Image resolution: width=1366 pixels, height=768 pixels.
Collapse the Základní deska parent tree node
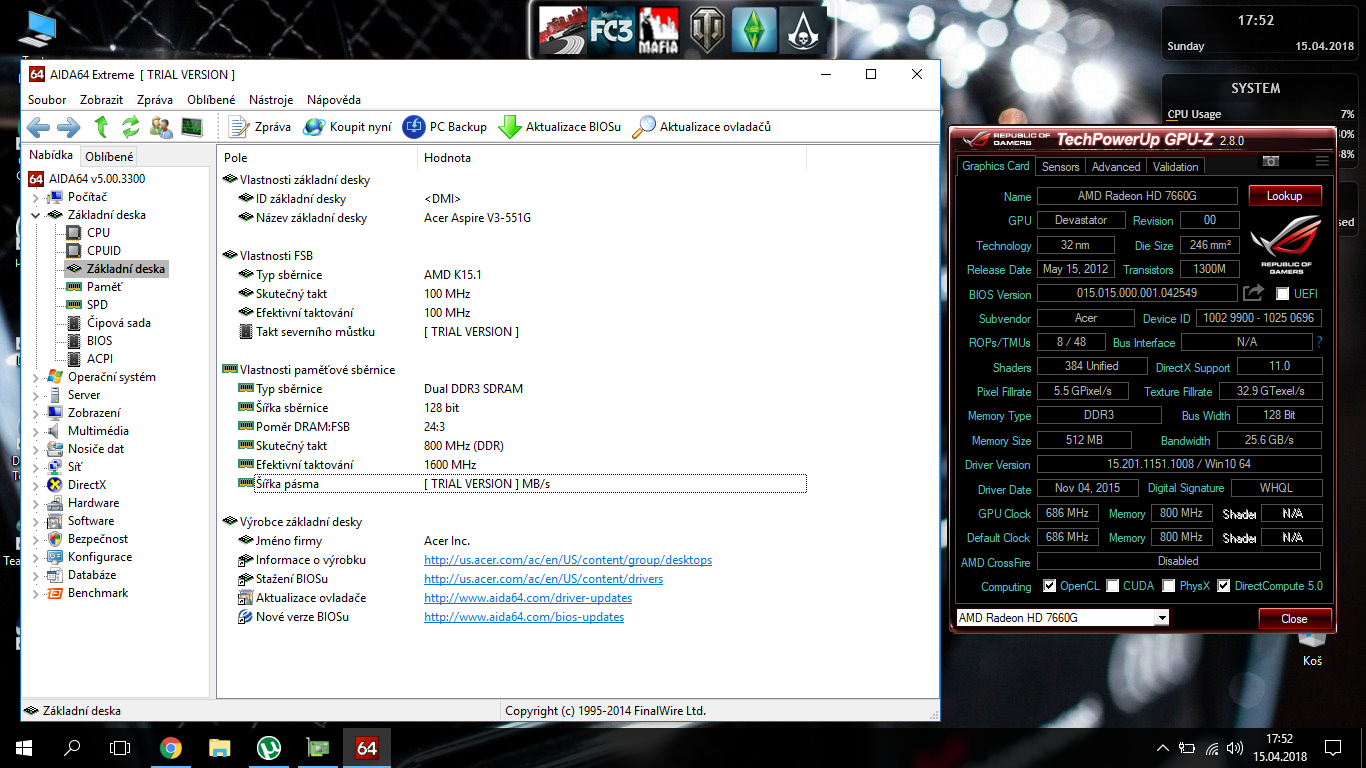[36, 215]
